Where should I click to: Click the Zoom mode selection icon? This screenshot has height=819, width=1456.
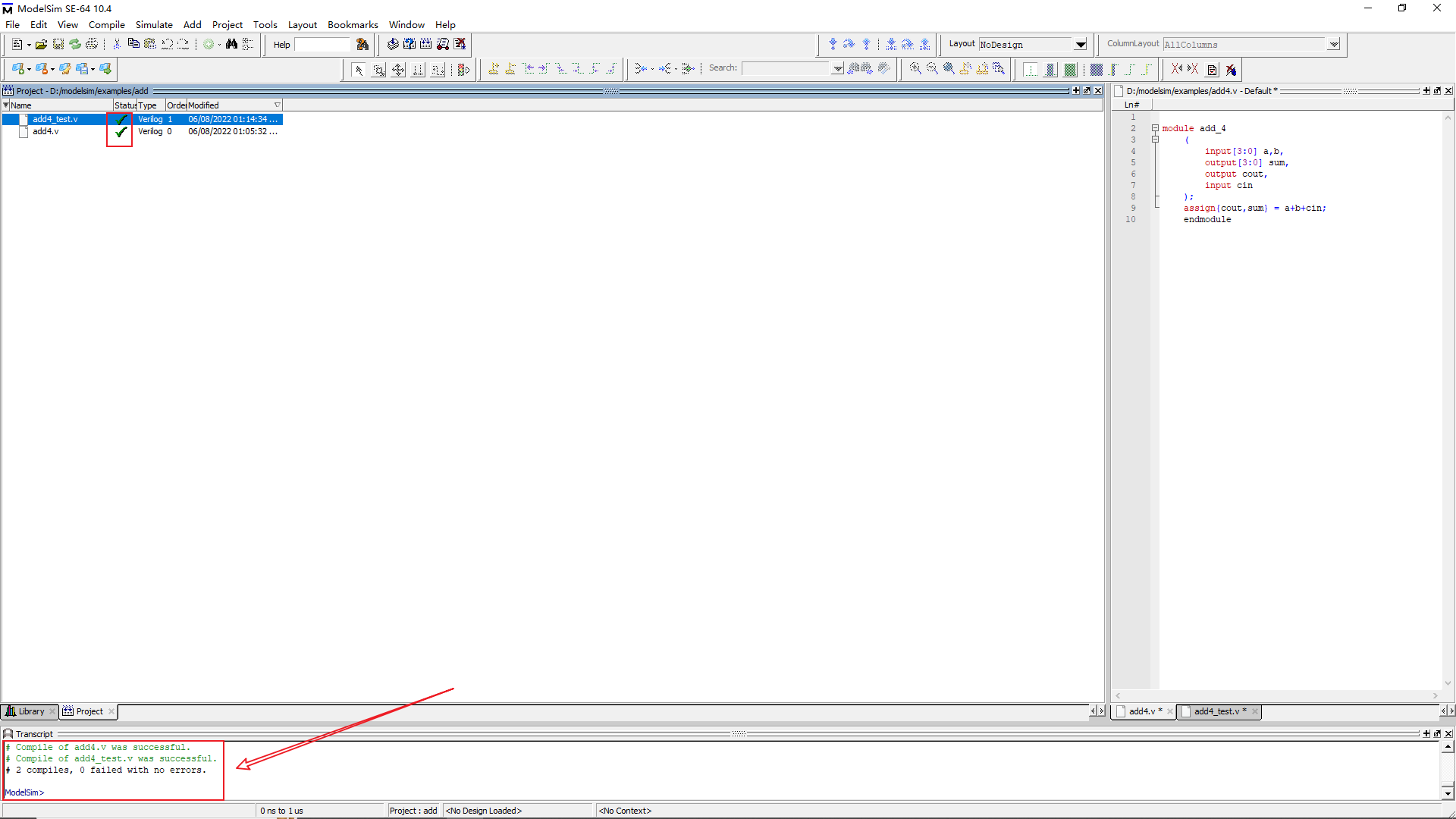379,70
